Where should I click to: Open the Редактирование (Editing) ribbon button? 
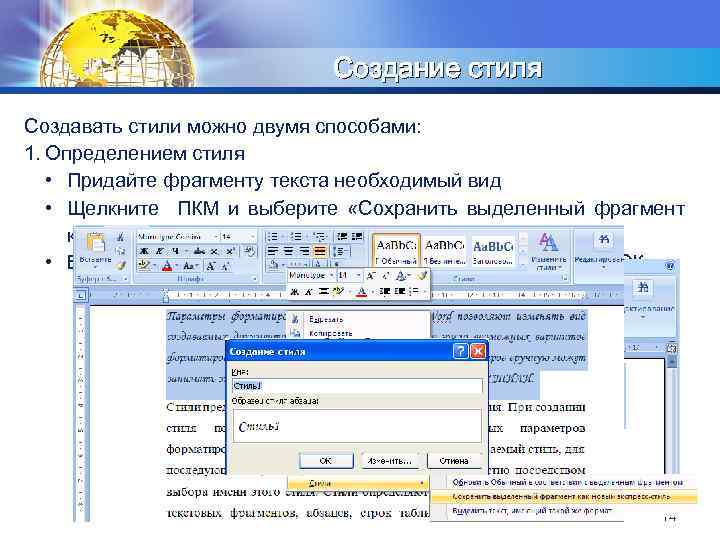coord(600,250)
